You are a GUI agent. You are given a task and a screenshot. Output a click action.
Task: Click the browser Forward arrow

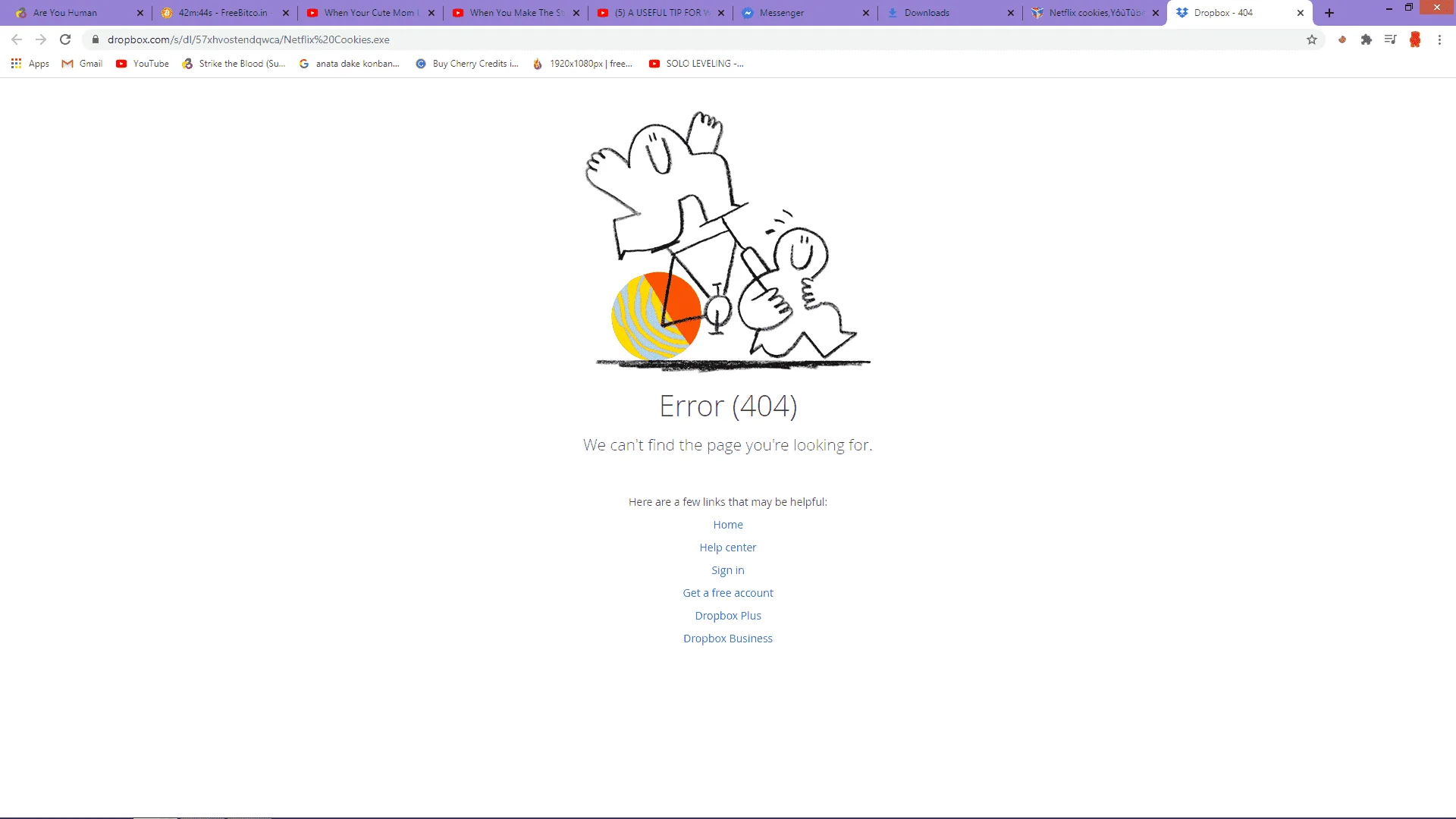click(x=41, y=39)
